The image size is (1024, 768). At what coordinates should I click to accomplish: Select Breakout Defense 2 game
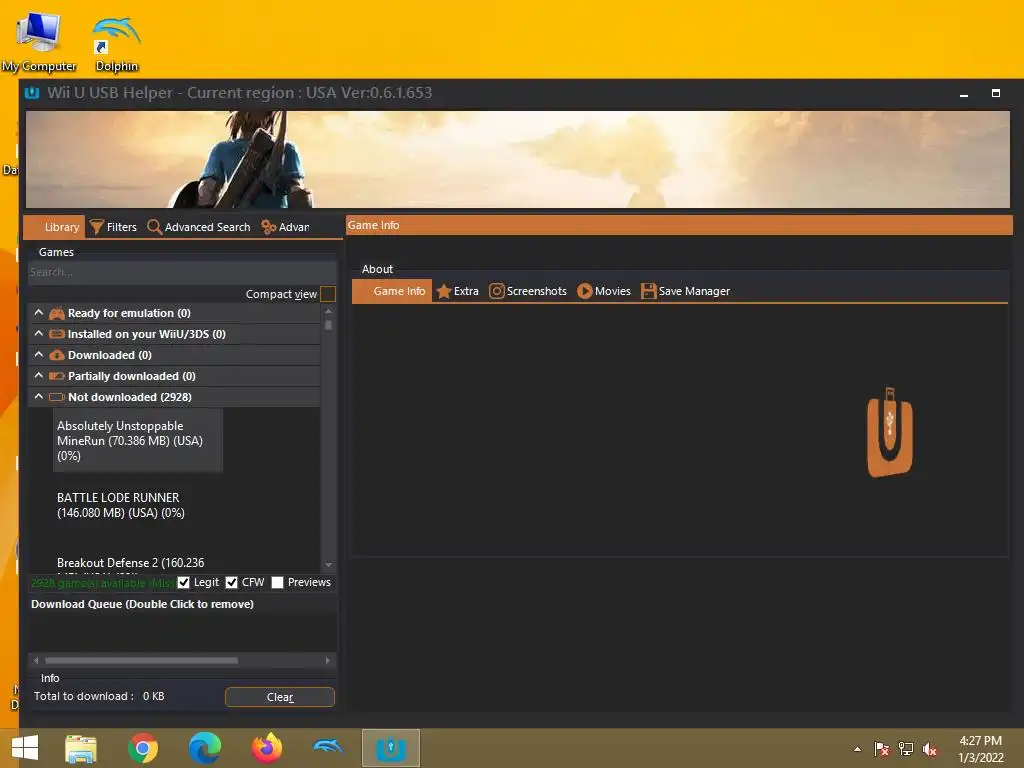[131, 563]
